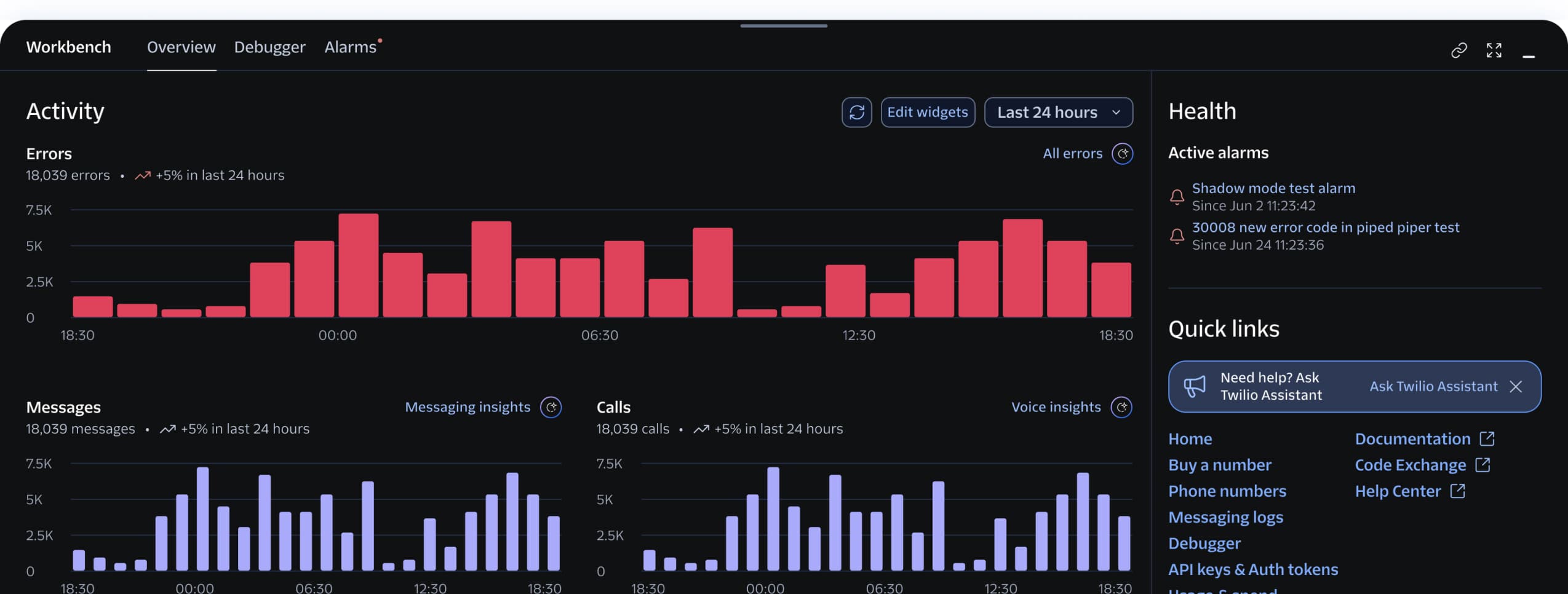Open Debugger quick link in sidebar

click(1204, 544)
